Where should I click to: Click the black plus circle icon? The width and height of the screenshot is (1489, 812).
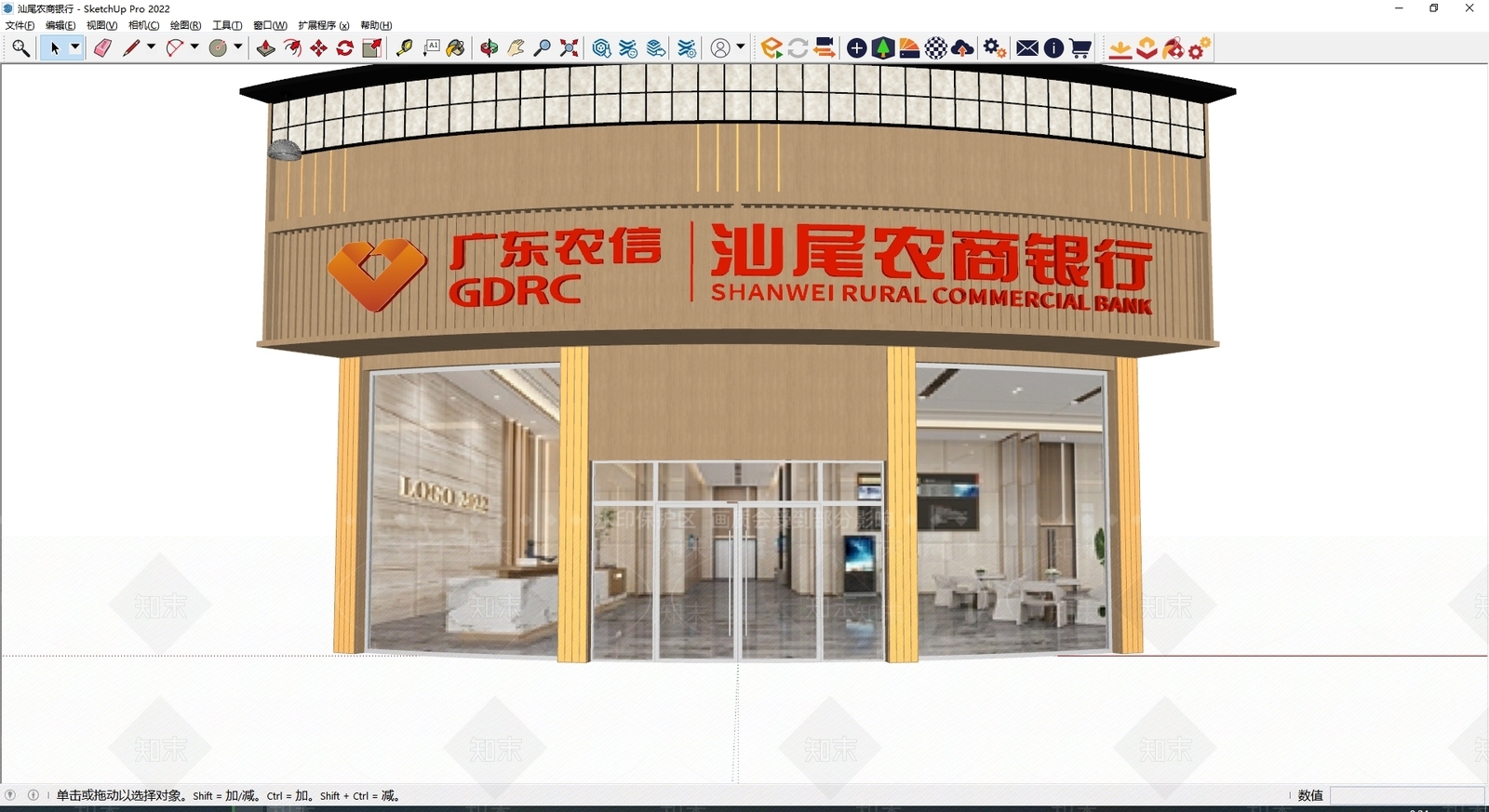click(x=856, y=48)
